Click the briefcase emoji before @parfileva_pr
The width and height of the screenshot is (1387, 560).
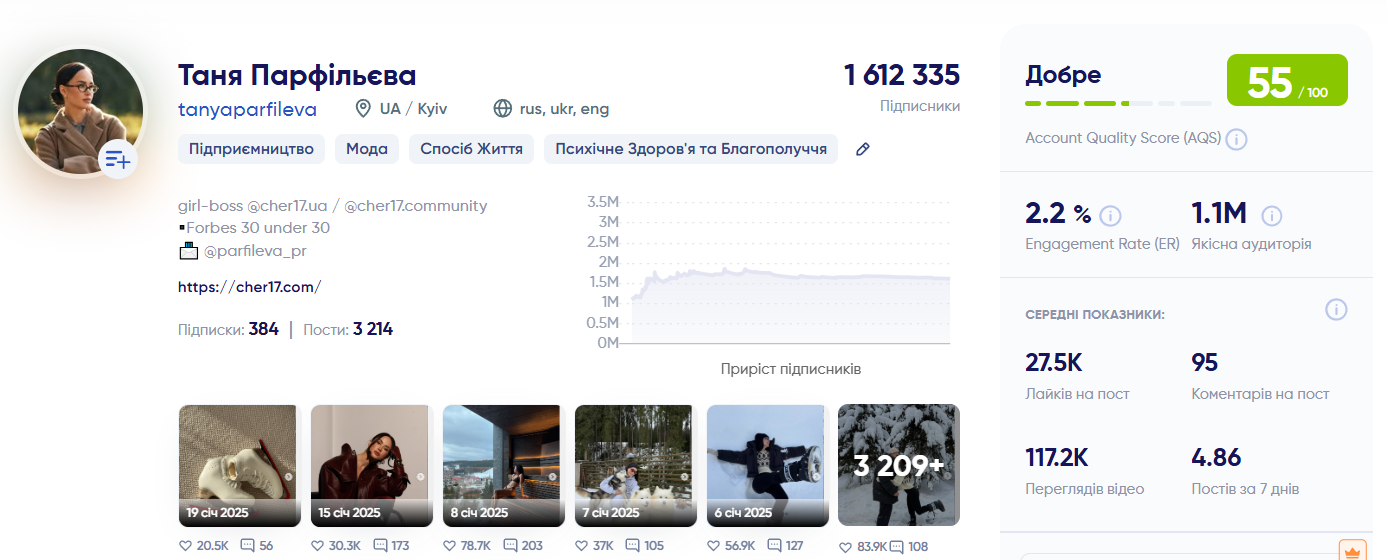pos(189,251)
